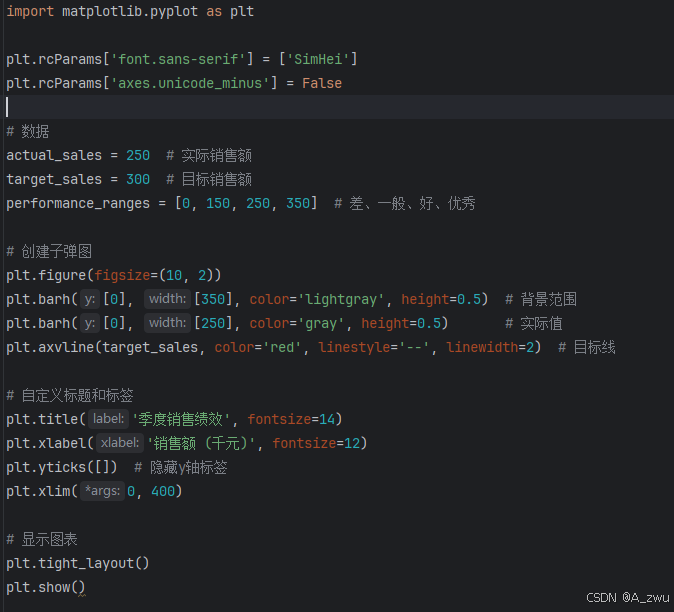Click the 150 value in performance_ranges list
The width and height of the screenshot is (674, 612).
pyautogui.click(x=218, y=203)
